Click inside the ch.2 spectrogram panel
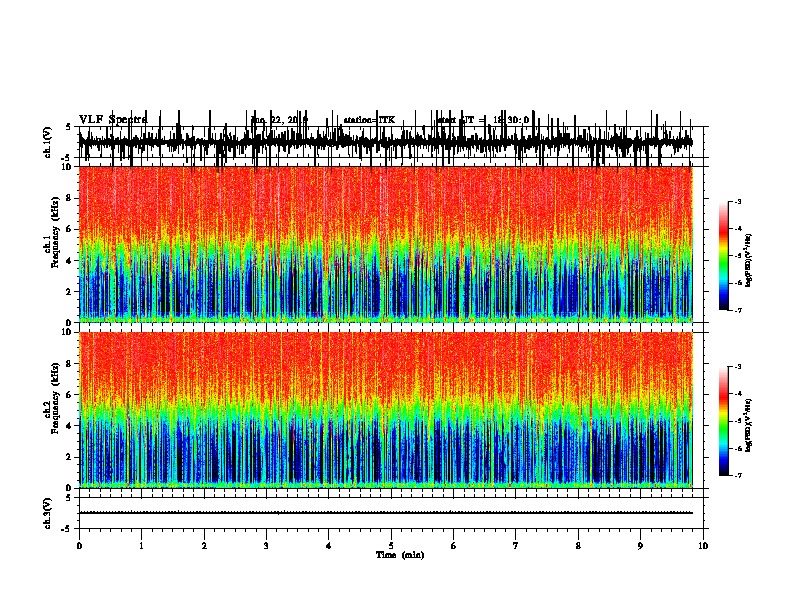Image resolution: width=792 pixels, height=612 pixels. click(385, 410)
